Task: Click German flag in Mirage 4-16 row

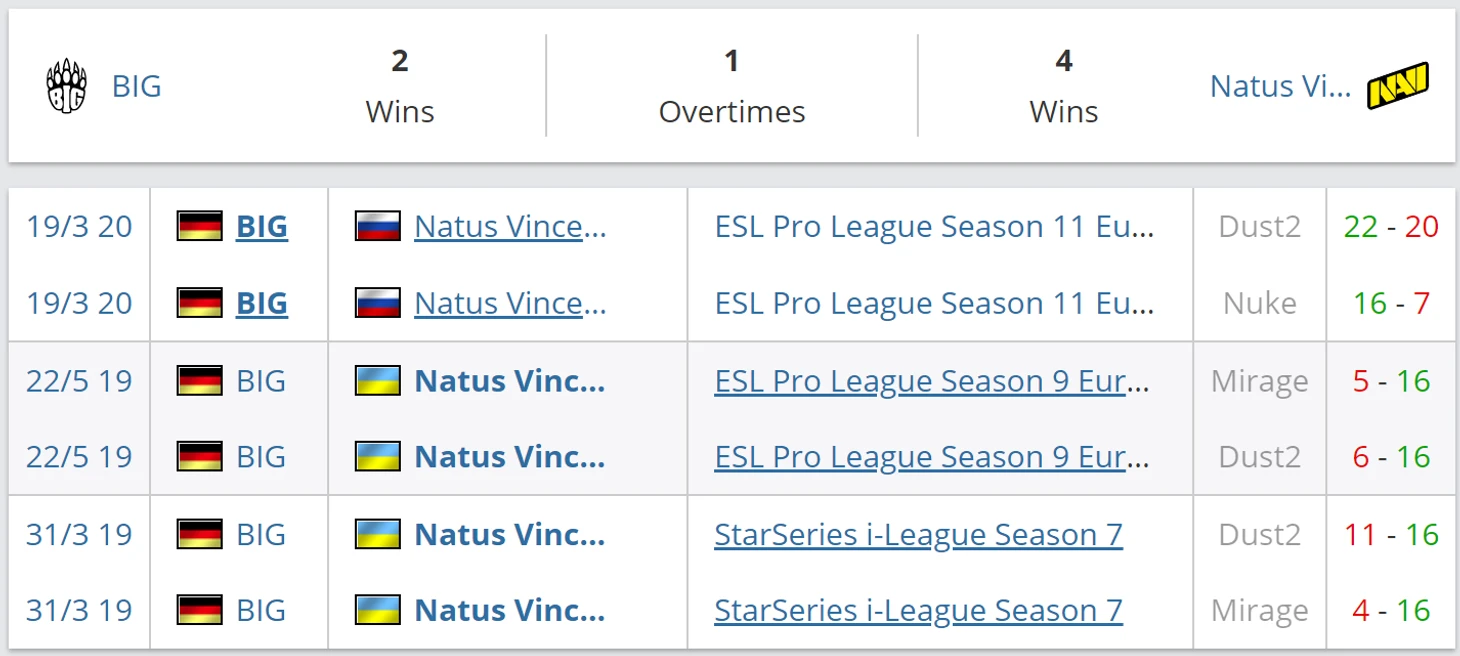Action: point(199,610)
